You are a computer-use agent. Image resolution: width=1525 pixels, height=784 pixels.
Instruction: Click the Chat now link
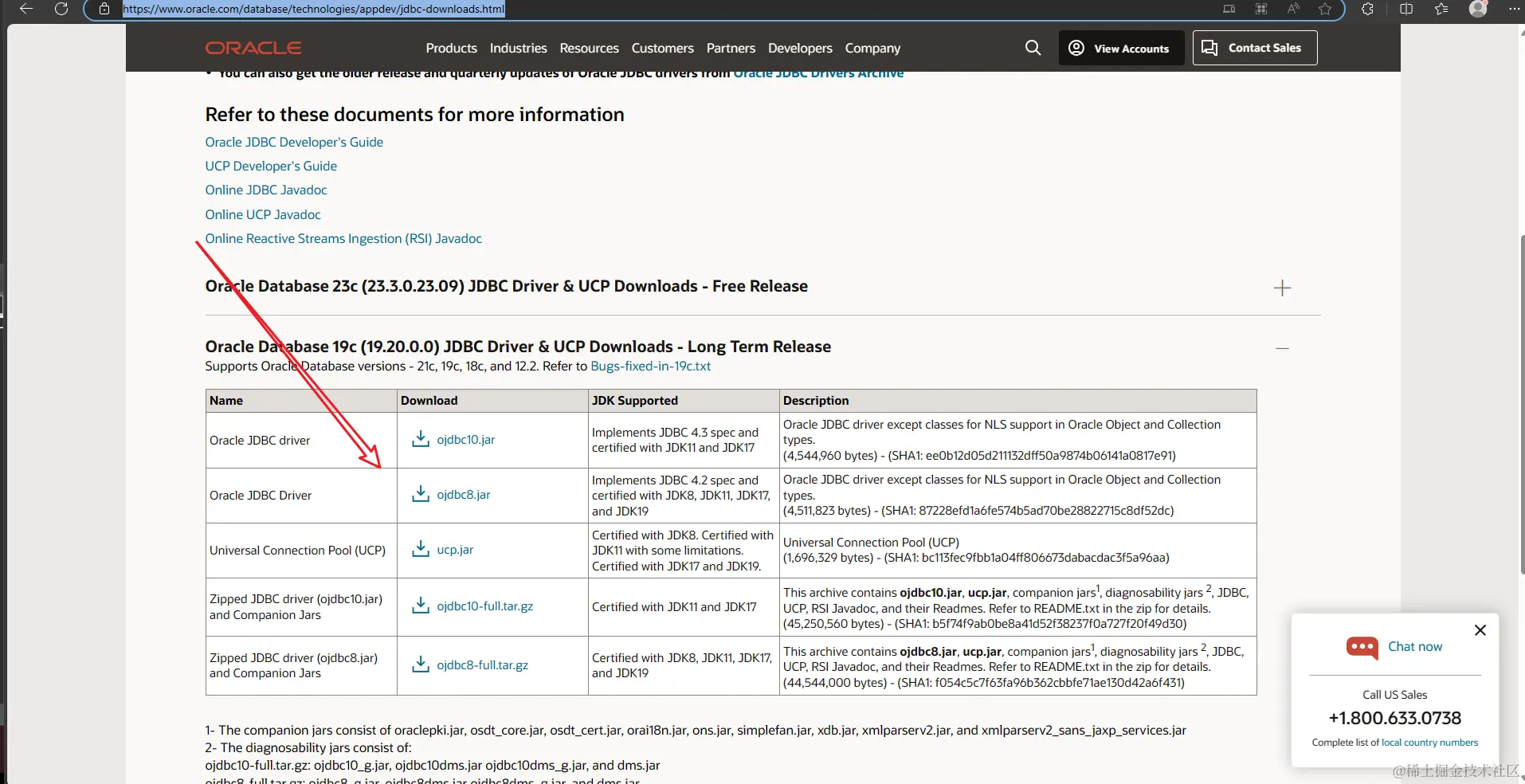click(1415, 646)
